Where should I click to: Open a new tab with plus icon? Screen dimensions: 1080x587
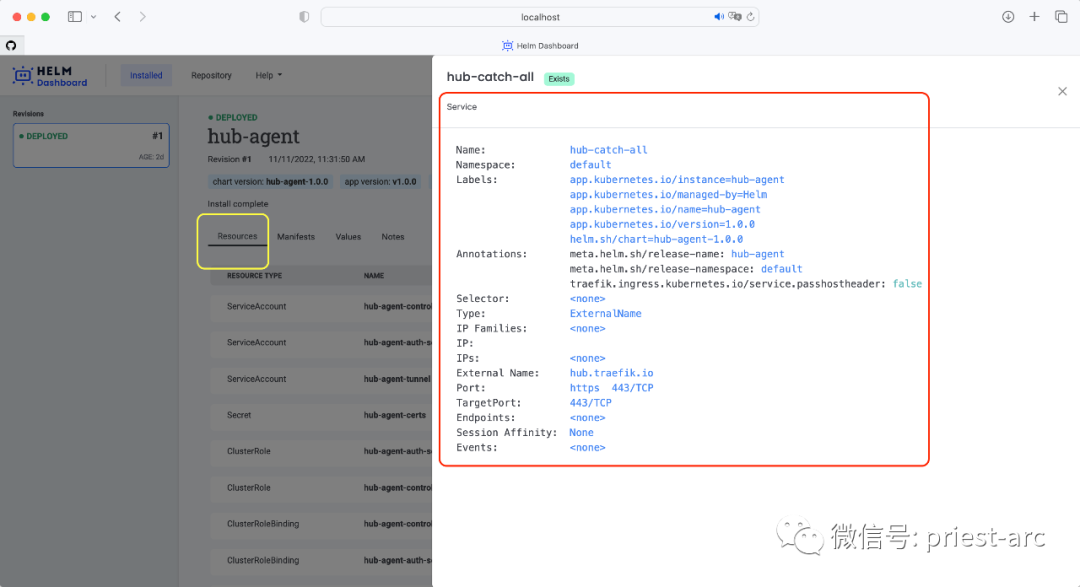(x=1034, y=17)
